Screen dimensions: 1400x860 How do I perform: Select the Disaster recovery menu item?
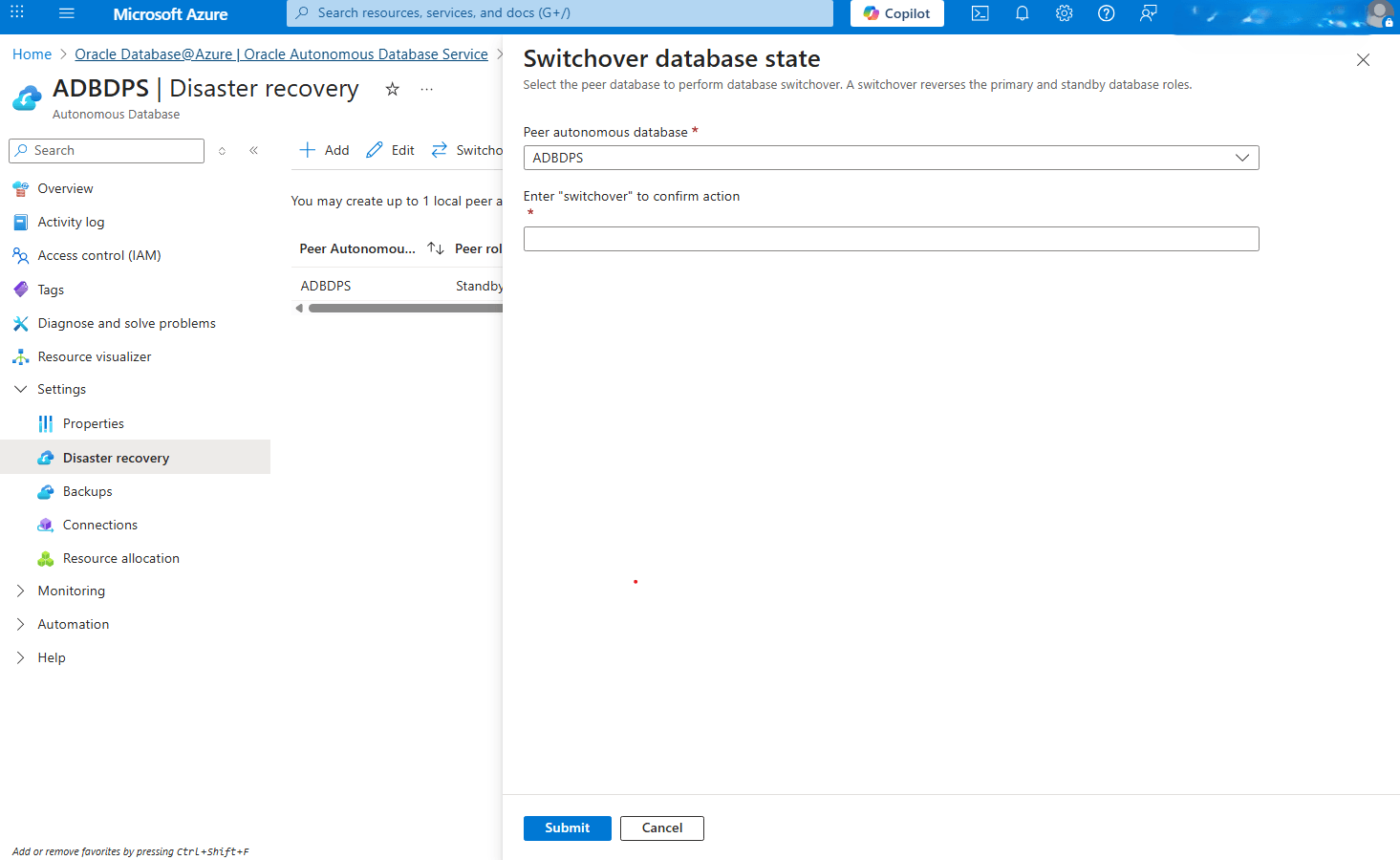[x=115, y=457]
